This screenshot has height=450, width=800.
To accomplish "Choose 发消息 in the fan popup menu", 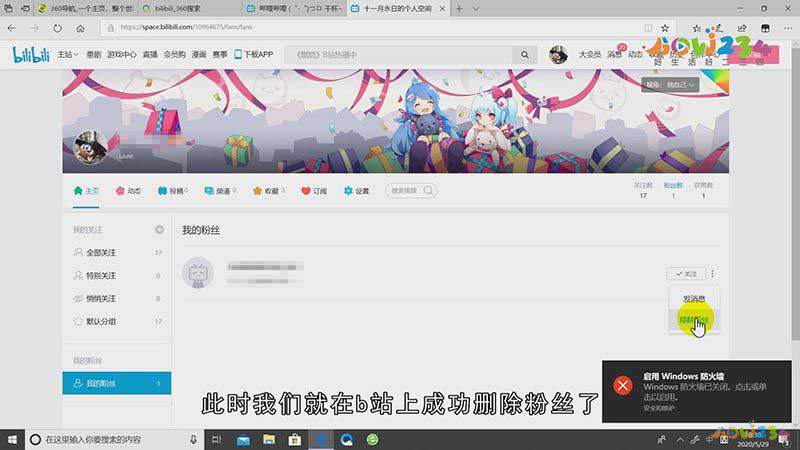I will coord(694,299).
